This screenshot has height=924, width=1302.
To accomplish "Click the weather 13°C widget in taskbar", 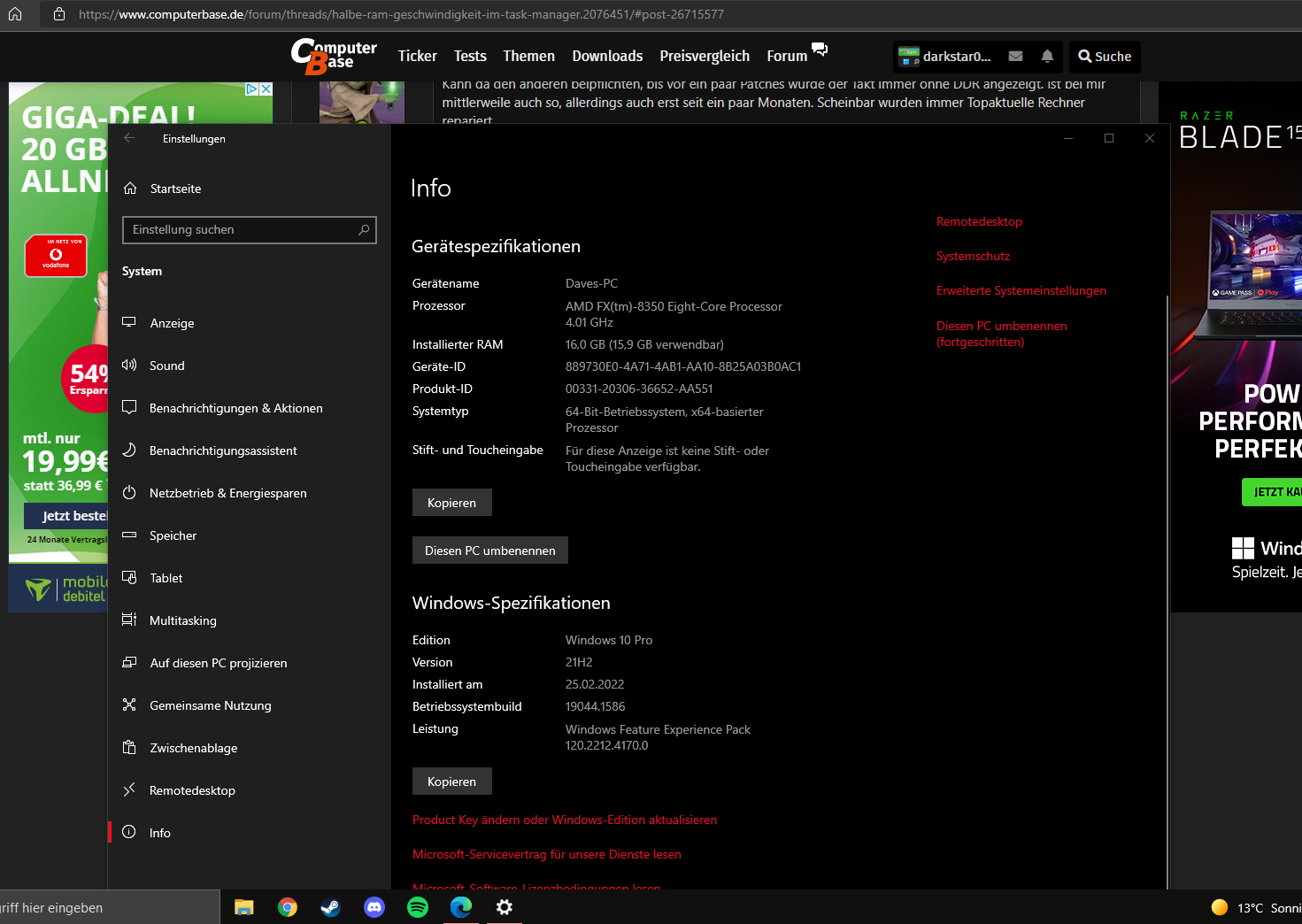I will point(1256,907).
